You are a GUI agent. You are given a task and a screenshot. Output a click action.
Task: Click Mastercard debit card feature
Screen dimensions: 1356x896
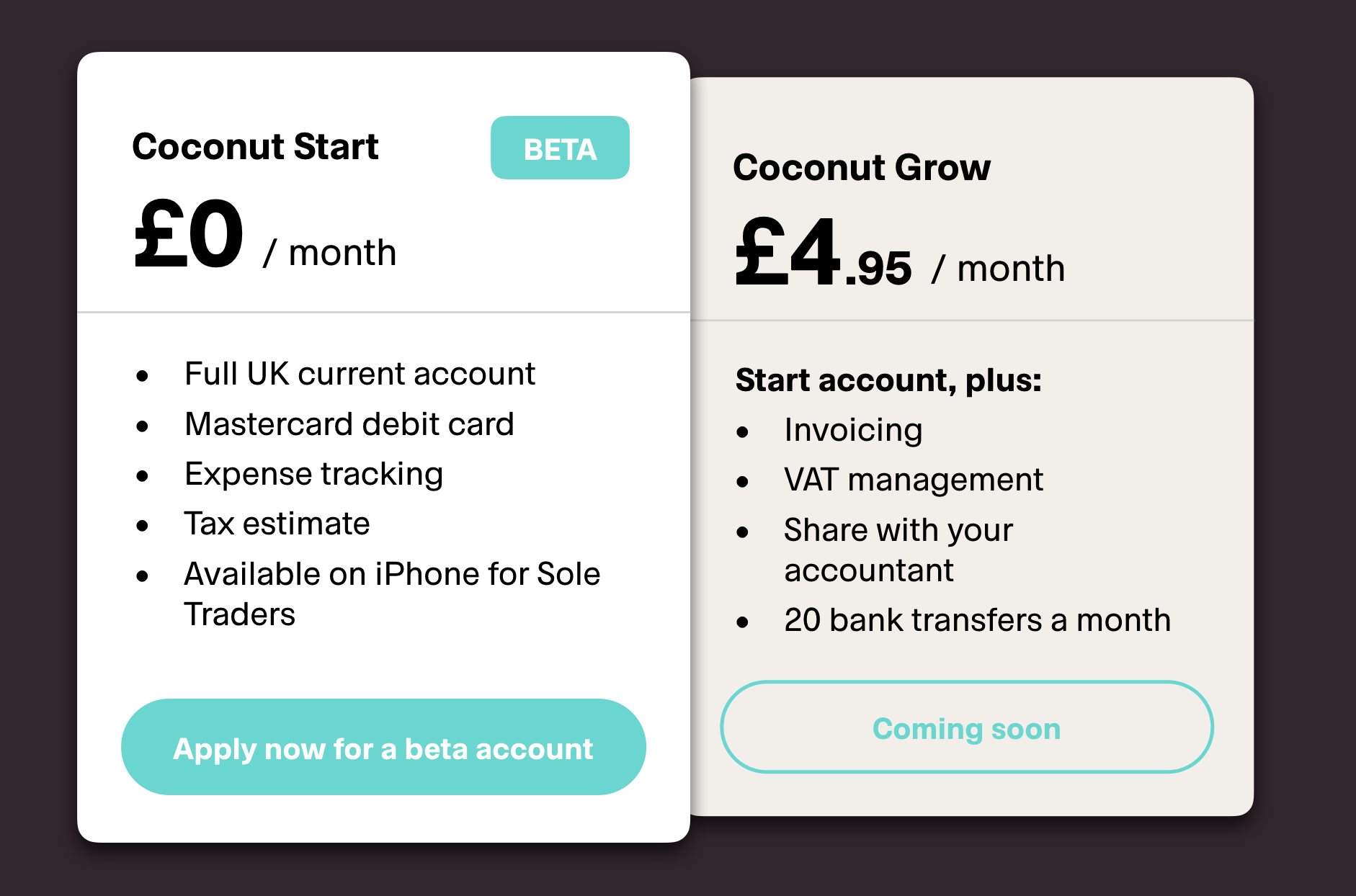[x=349, y=424]
